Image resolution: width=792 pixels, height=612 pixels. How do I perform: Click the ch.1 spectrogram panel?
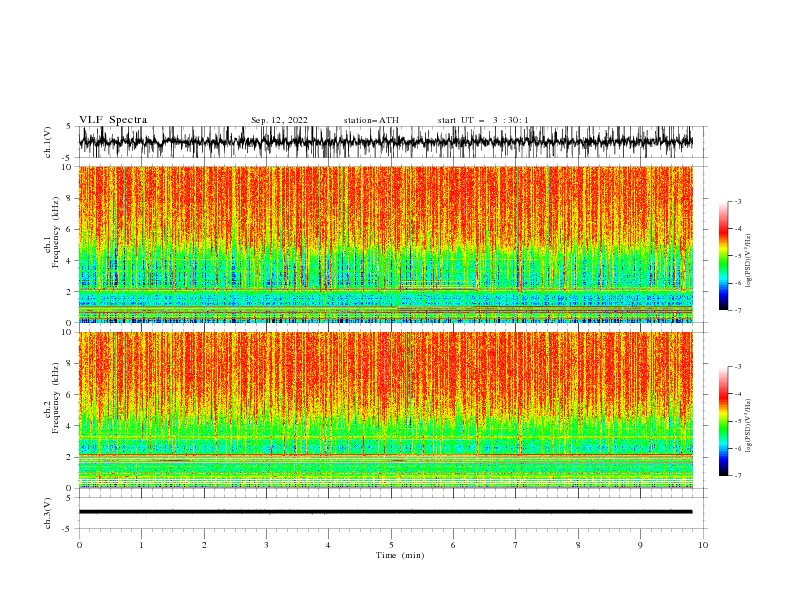click(x=385, y=244)
